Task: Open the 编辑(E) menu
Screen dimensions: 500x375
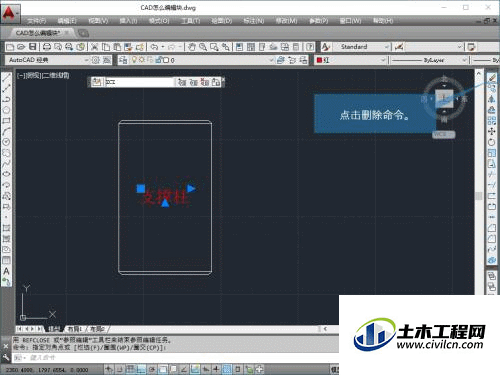Action: tap(67, 21)
